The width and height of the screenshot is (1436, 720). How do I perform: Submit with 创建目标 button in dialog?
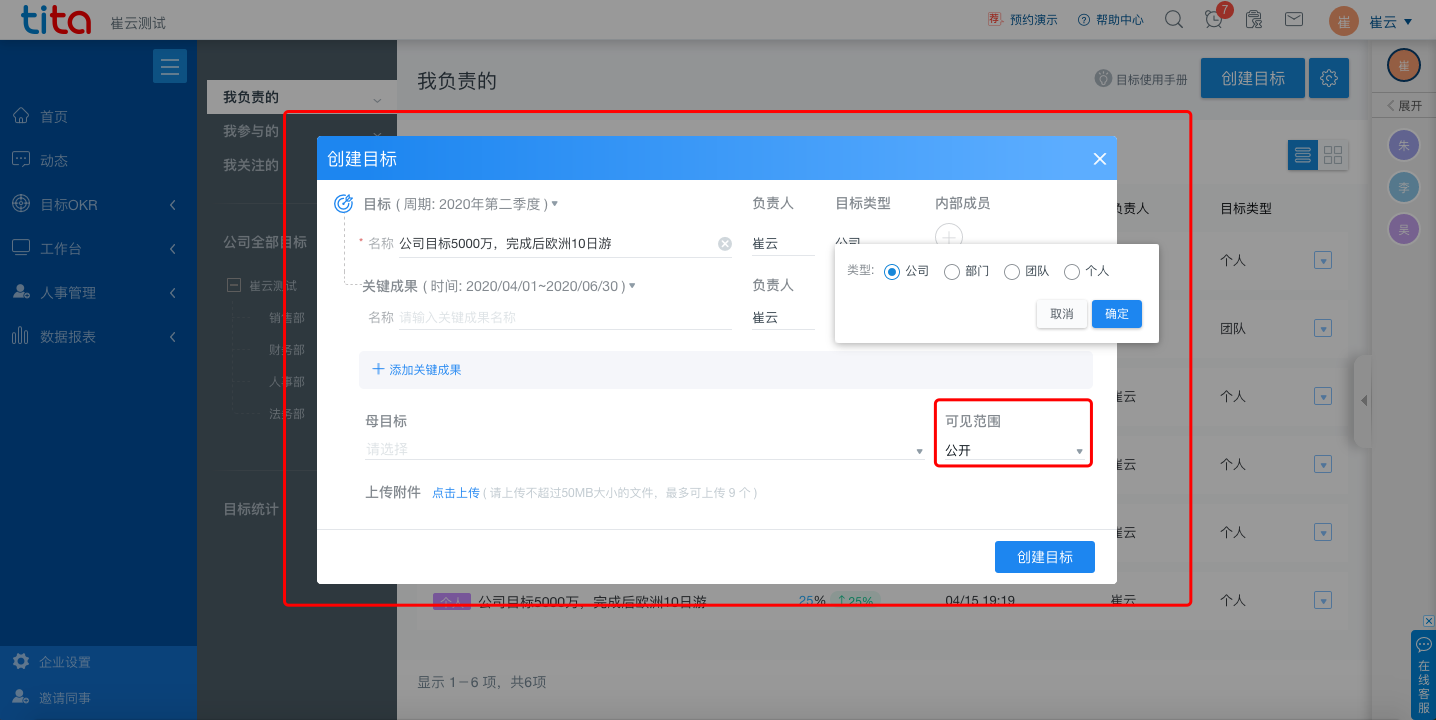(1045, 557)
